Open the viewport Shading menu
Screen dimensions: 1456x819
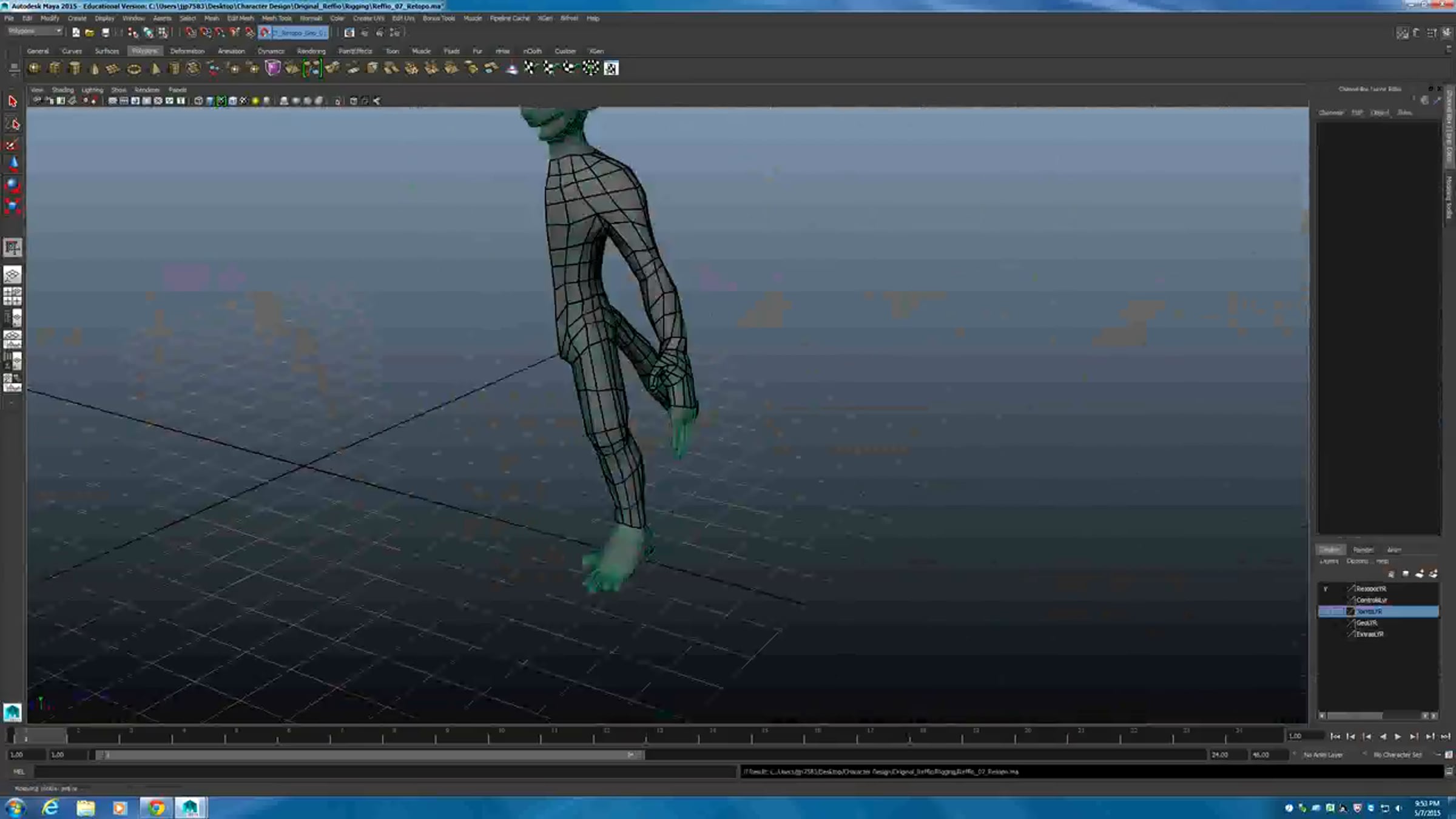tap(62, 90)
